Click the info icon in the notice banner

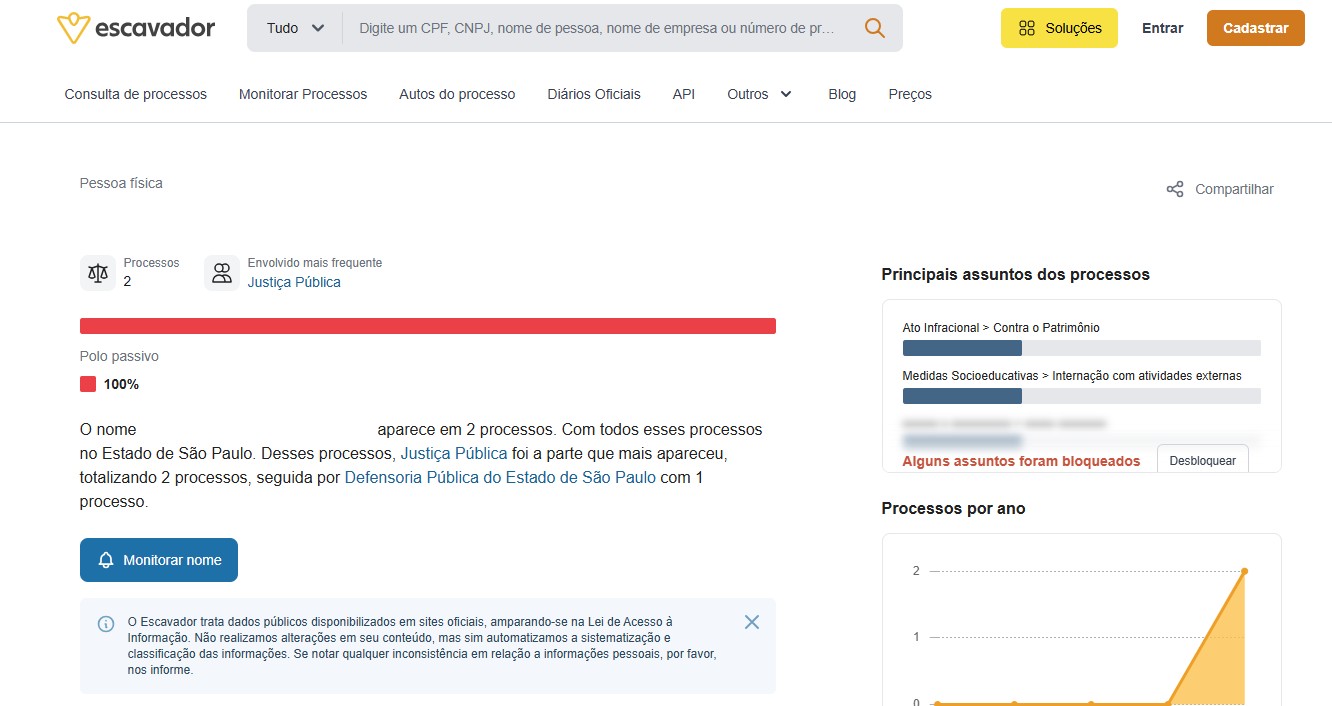pos(106,624)
